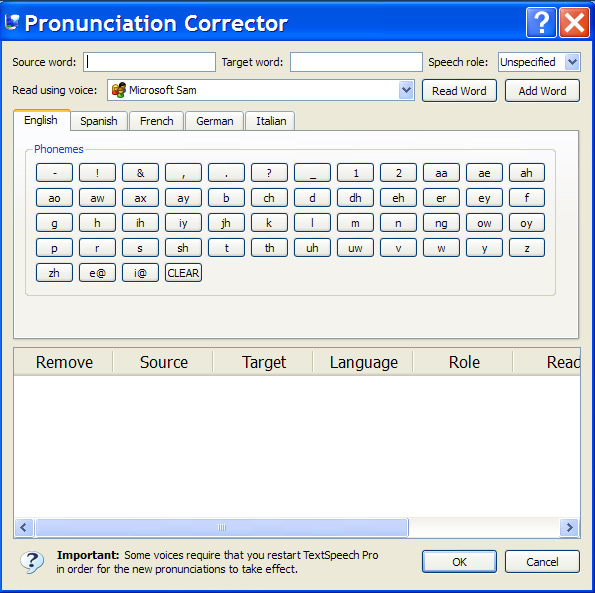Switch to the German tab
The image size is (595, 593).
(214, 121)
